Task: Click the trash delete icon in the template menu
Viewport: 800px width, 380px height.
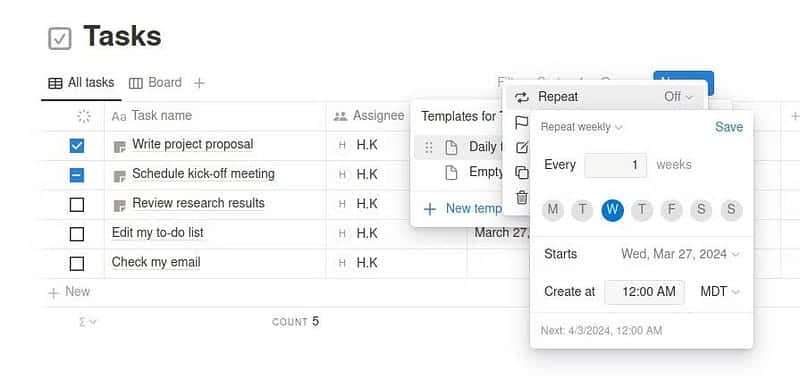Action: pyautogui.click(x=521, y=197)
